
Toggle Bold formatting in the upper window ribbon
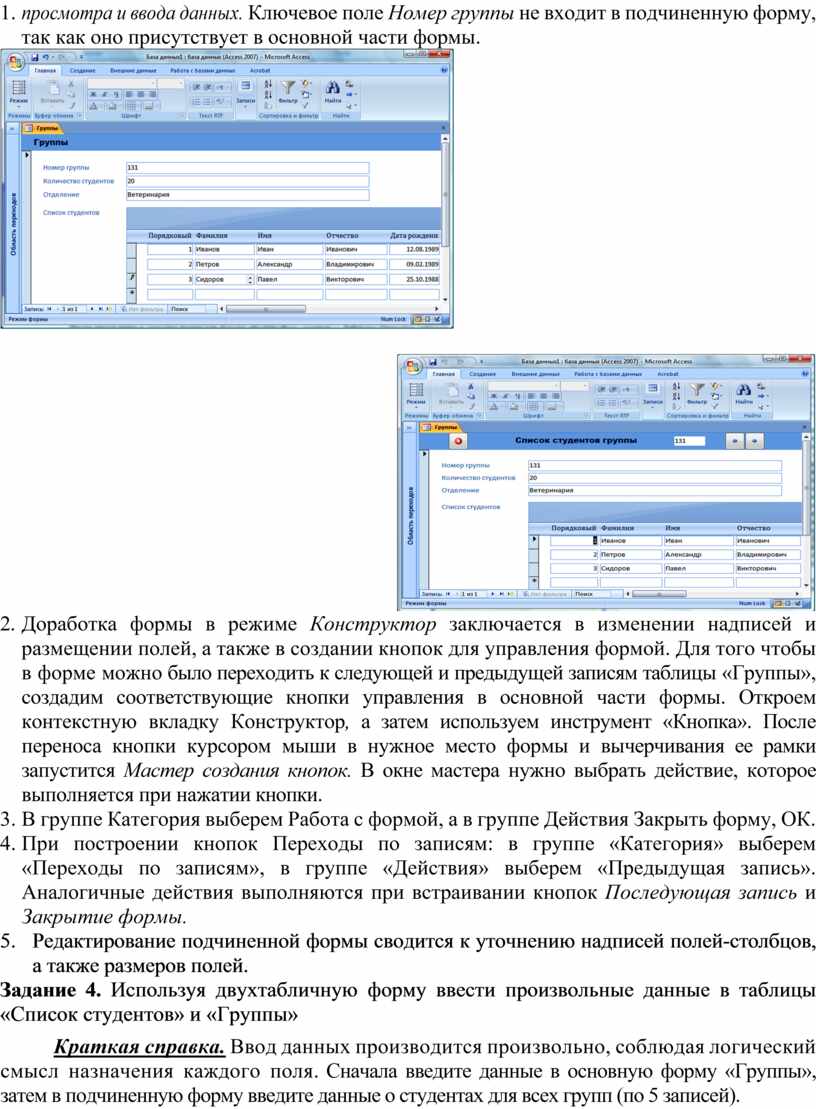[x=93, y=94]
